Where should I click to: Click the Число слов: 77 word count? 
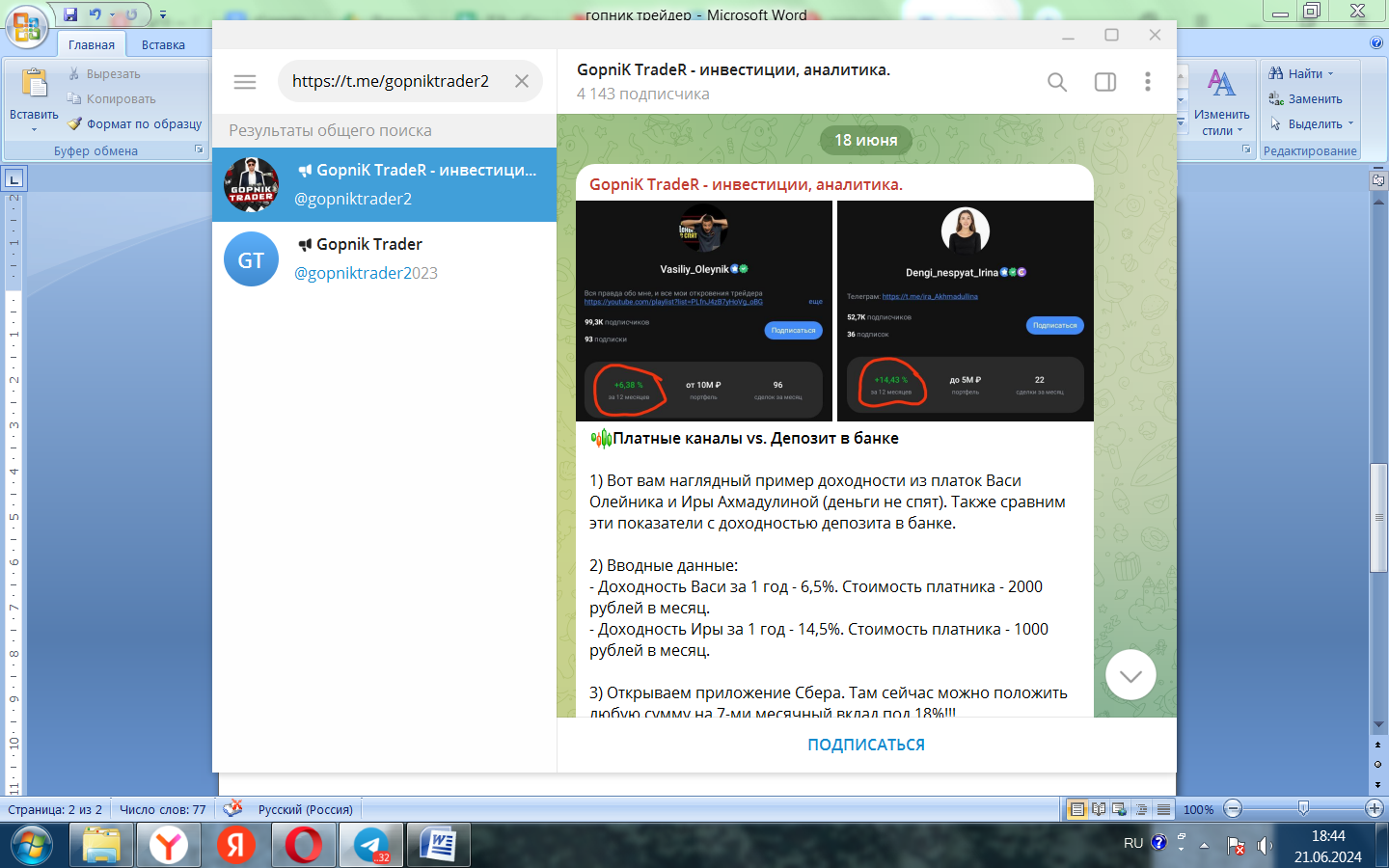tap(162, 809)
